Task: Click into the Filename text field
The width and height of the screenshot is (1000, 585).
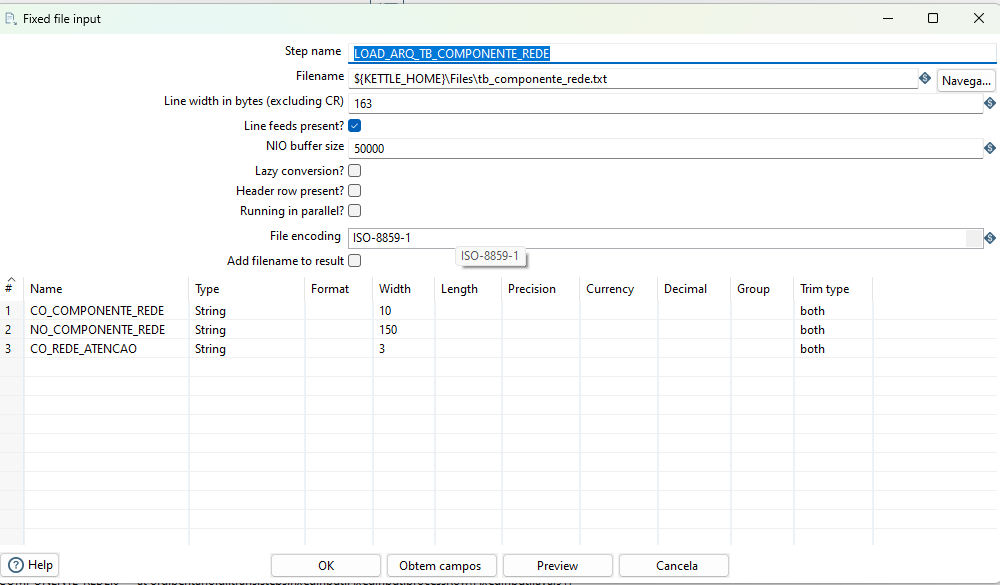Action: [x=633, y=79]
